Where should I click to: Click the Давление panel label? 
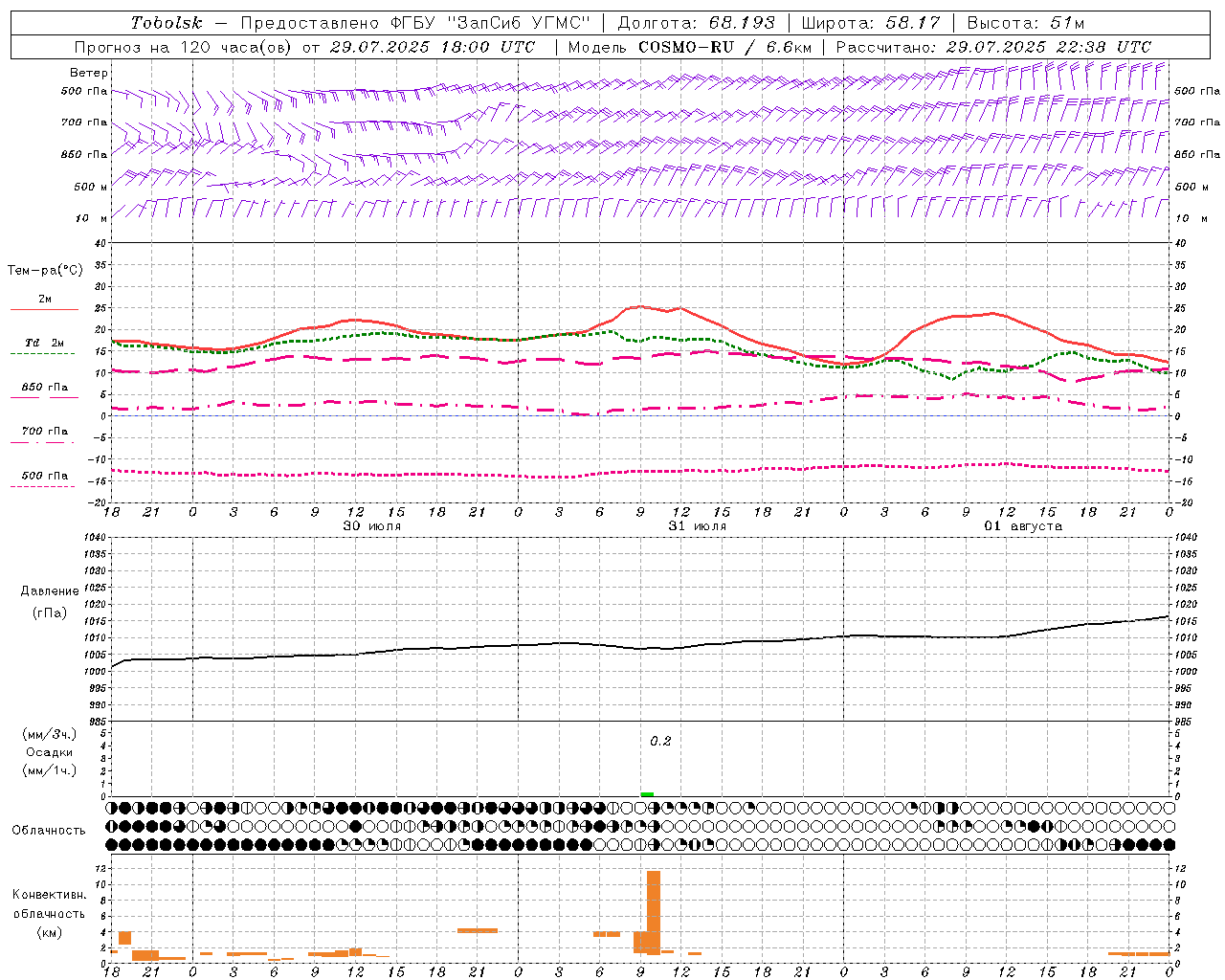coord(50,591)
